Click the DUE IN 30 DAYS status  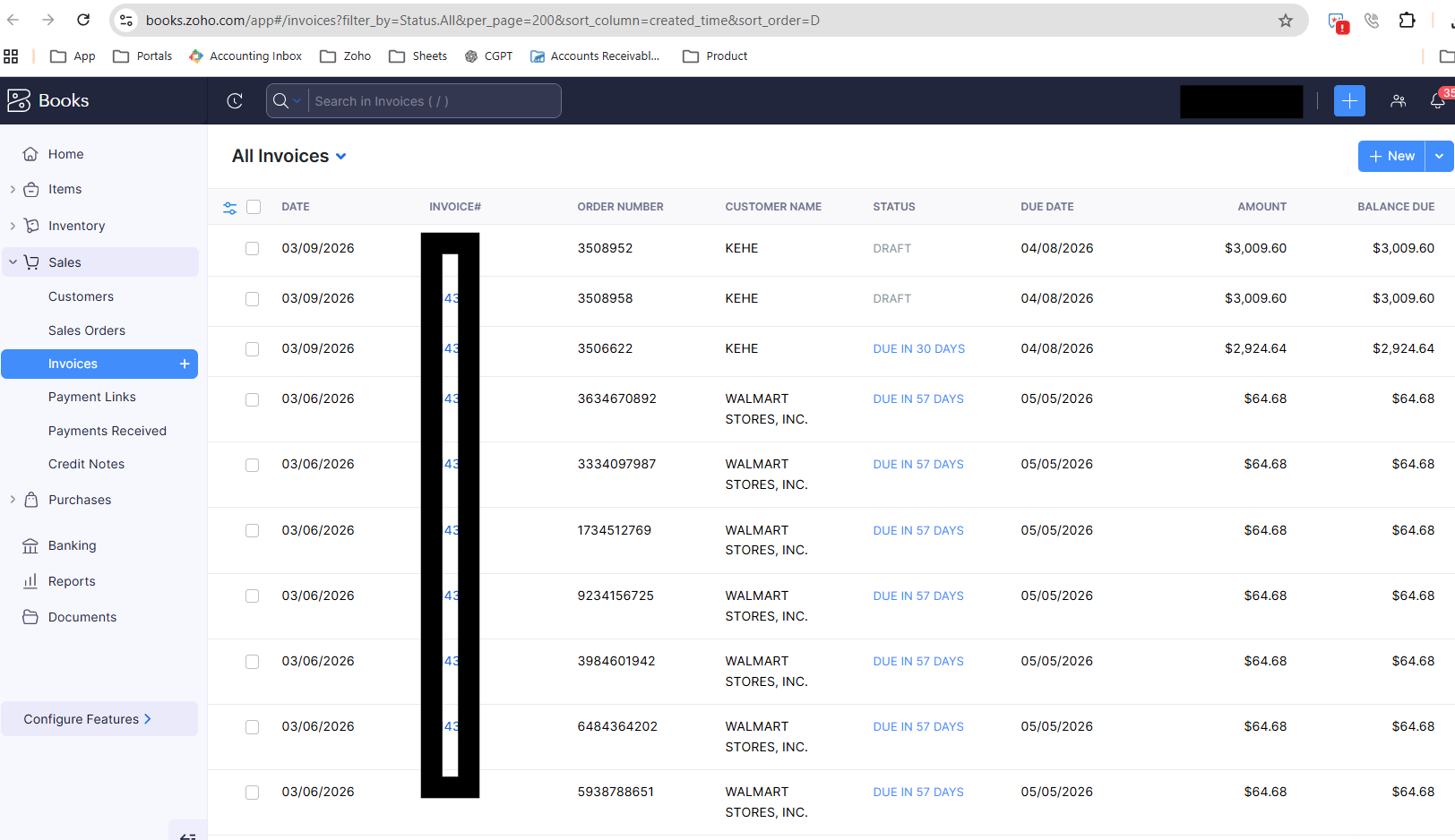919,349
